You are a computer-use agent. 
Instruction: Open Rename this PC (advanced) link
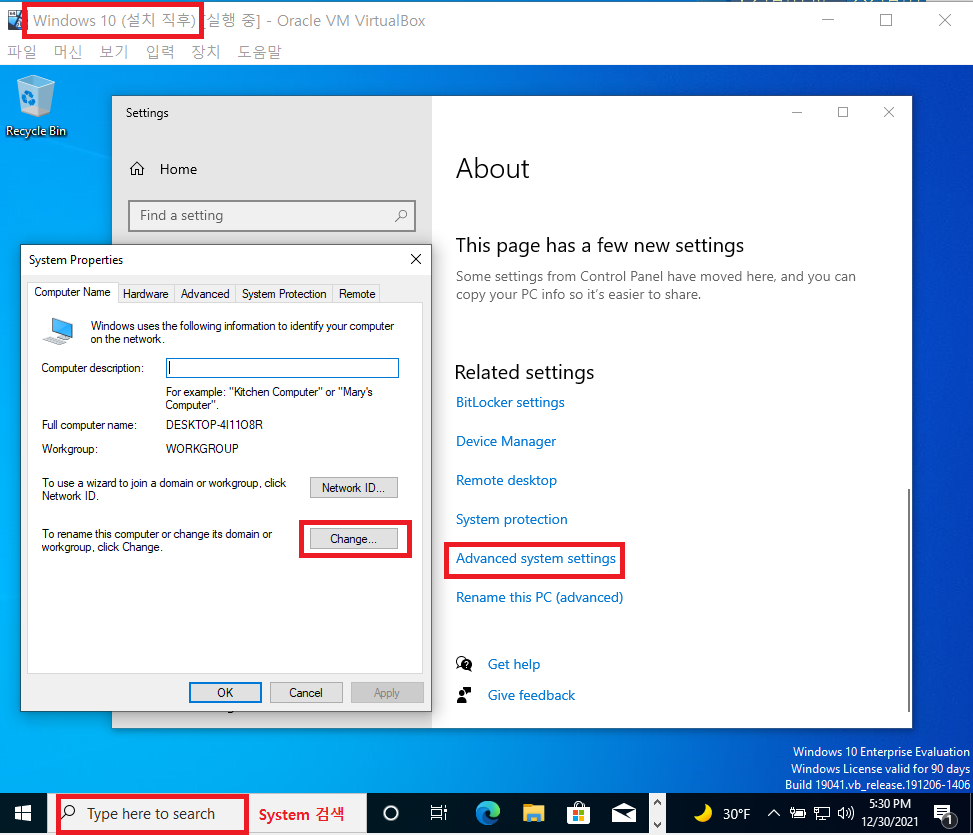pyautogui.click(x=539, y=597)
